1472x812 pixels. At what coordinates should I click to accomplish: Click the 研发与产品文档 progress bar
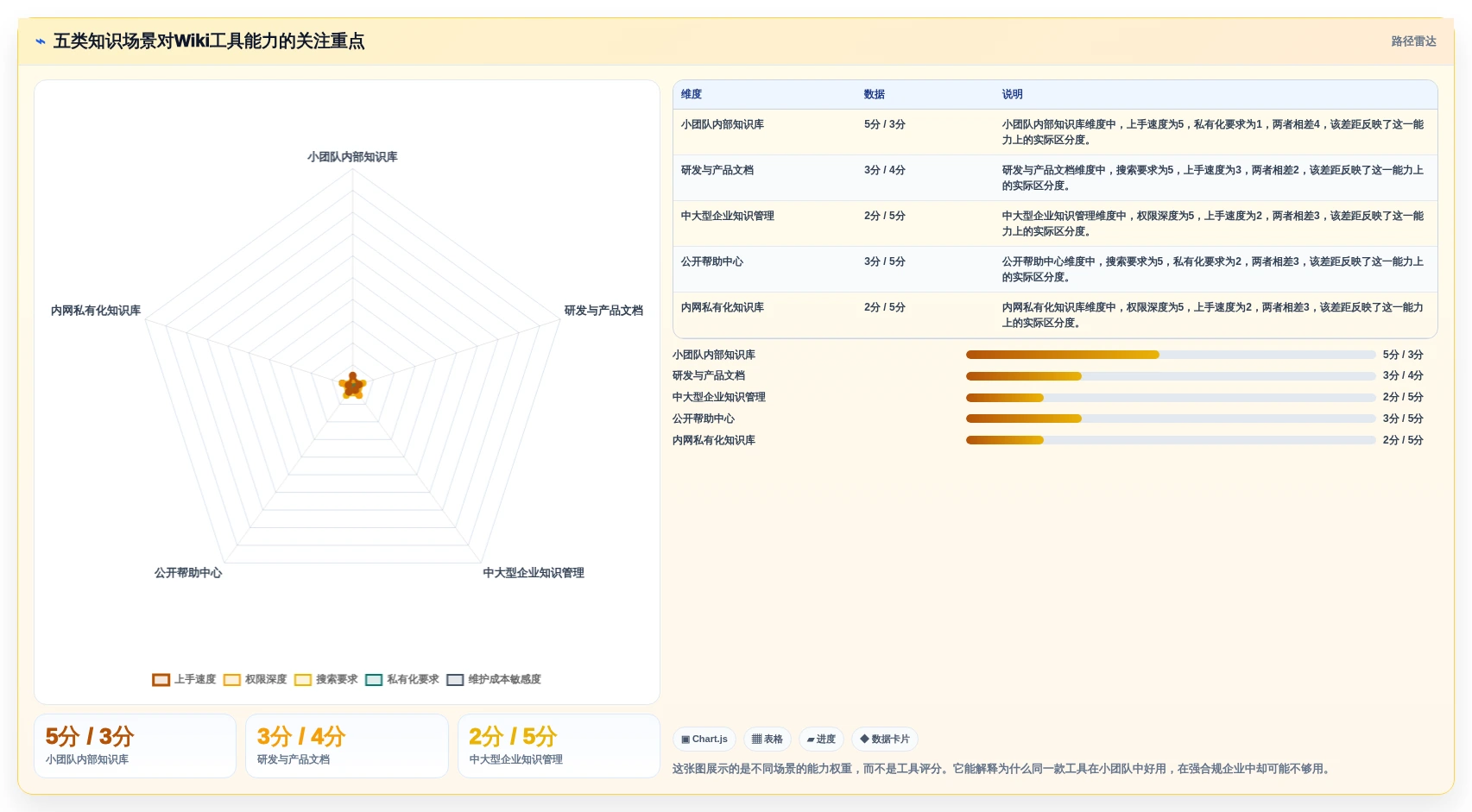coord(1171,376)
